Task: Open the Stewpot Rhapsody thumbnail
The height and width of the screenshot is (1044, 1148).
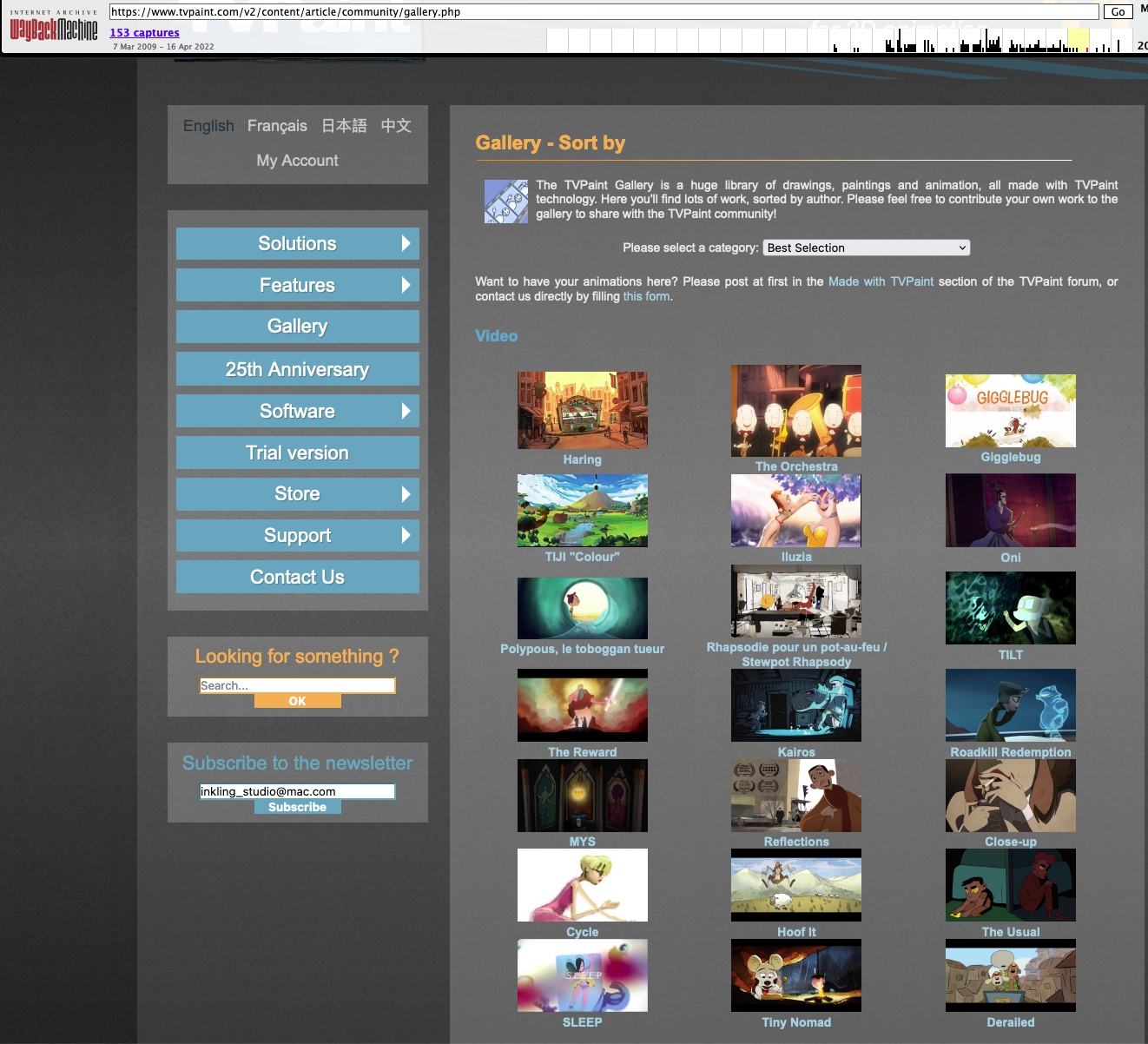Action: point(796,601)
